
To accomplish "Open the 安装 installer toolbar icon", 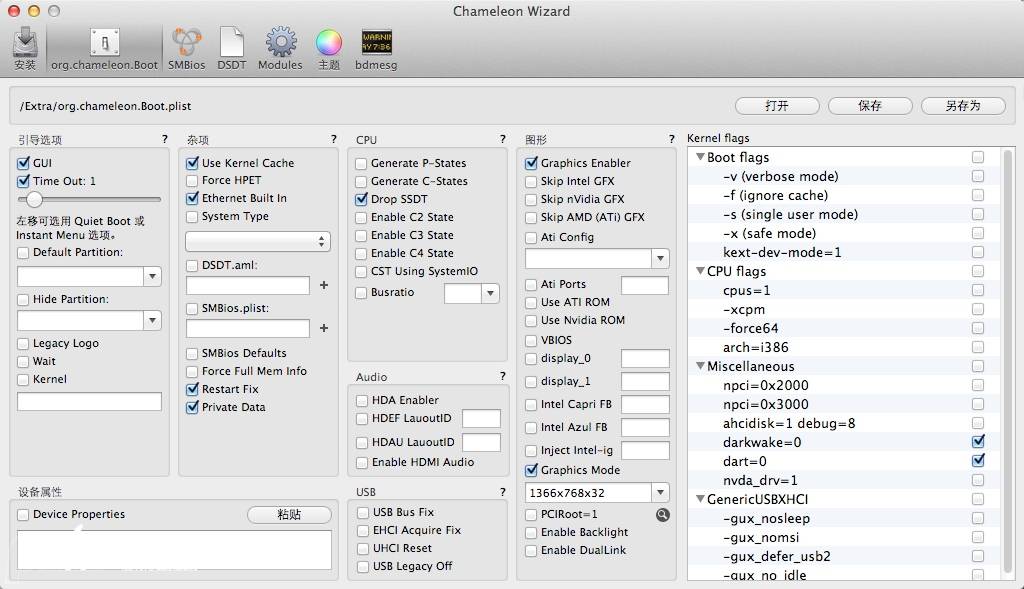I will (x=25, y=45).
